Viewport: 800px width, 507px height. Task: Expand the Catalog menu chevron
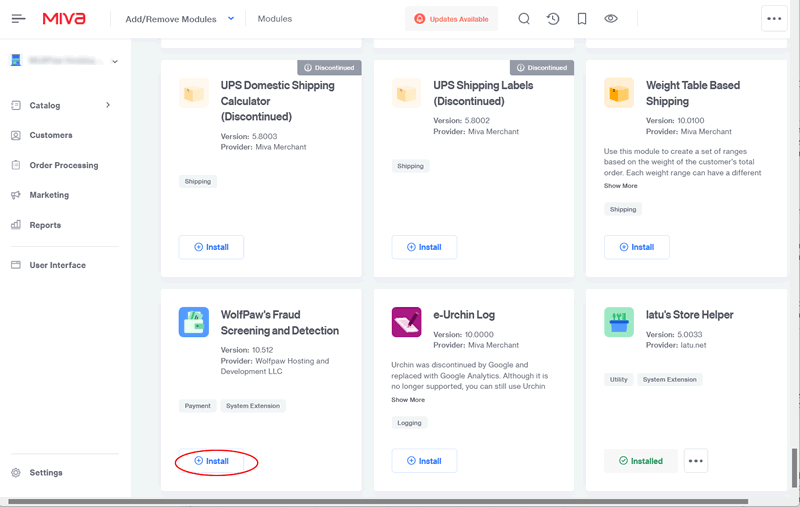click(108, 105)
